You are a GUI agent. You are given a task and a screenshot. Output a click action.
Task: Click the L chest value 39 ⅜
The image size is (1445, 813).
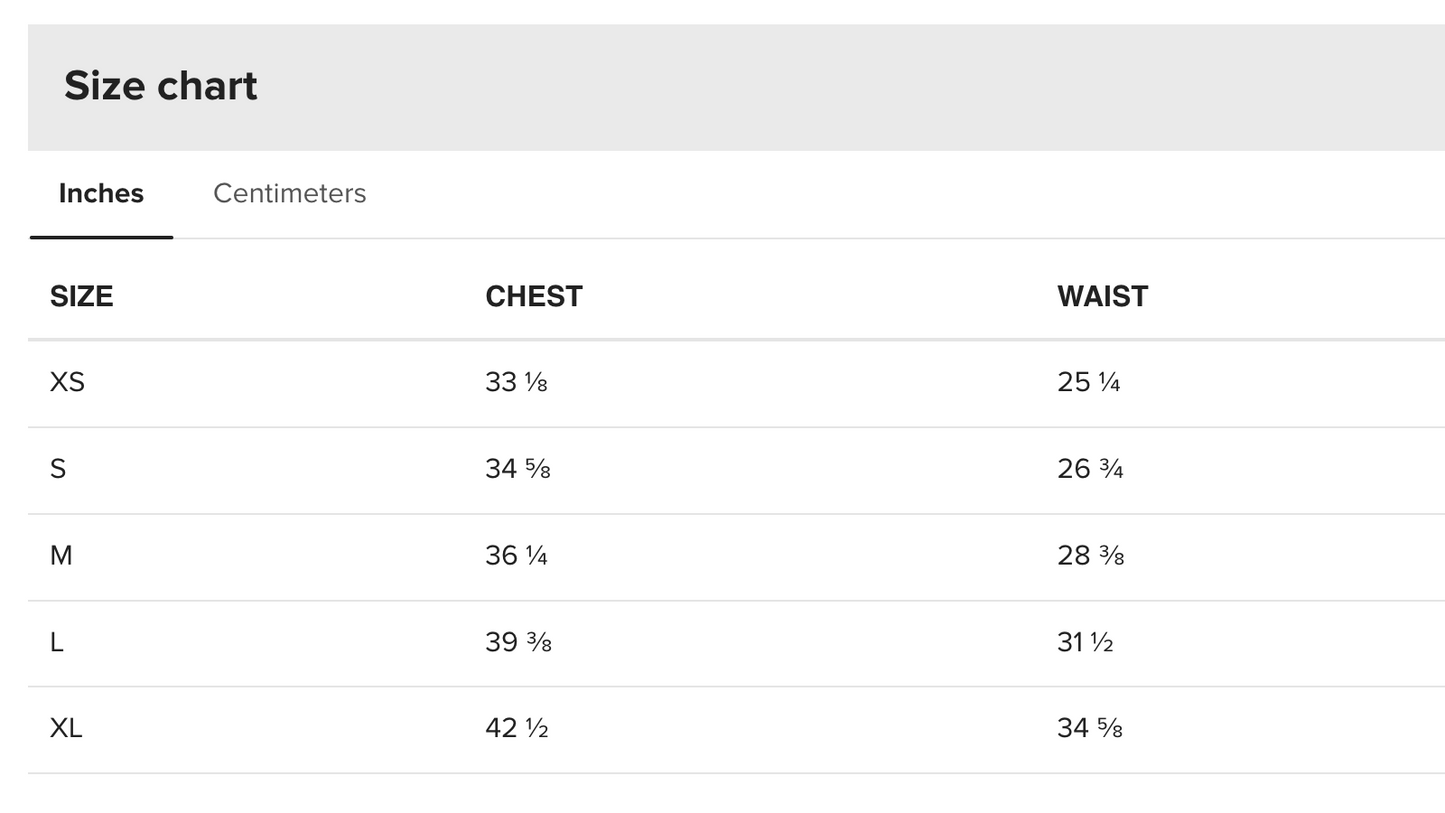[x=518, y=642]
